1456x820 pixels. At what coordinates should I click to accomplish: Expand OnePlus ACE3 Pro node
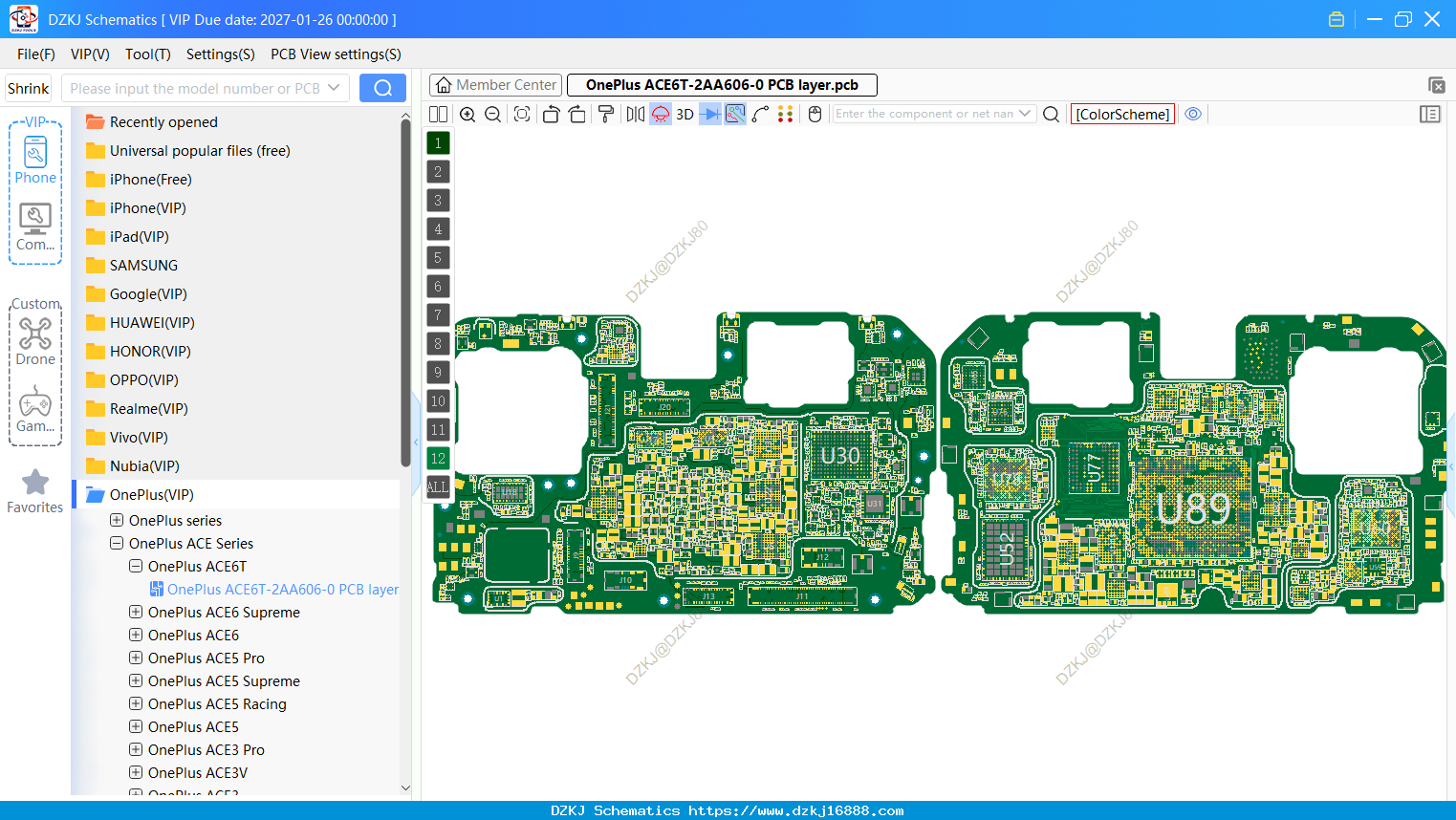(x=136, y=749)
